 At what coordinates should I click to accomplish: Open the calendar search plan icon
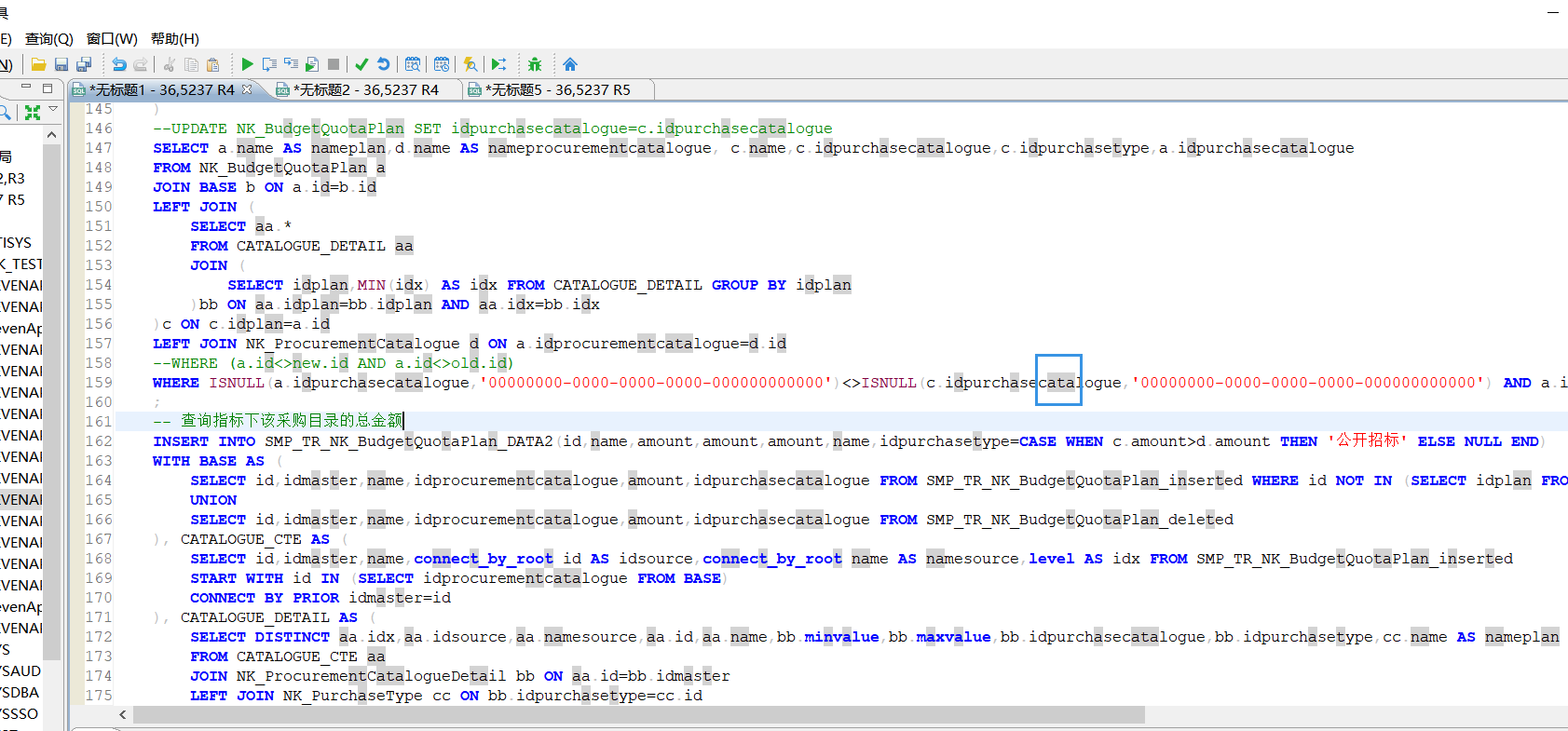point(413,64)
